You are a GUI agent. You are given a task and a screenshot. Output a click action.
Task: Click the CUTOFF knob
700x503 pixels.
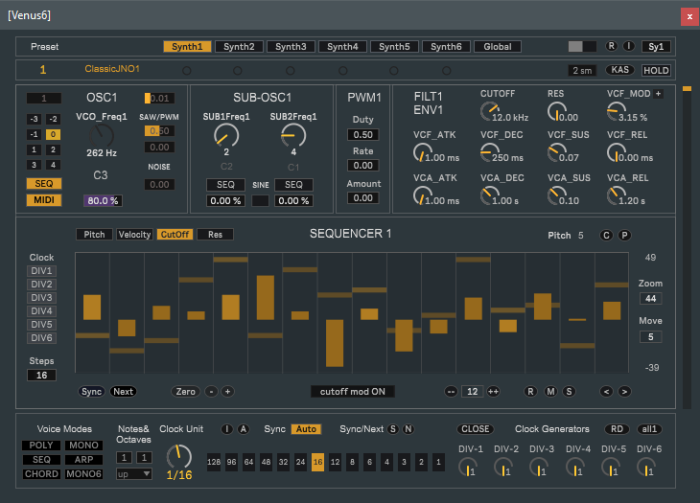pos(490,112)
